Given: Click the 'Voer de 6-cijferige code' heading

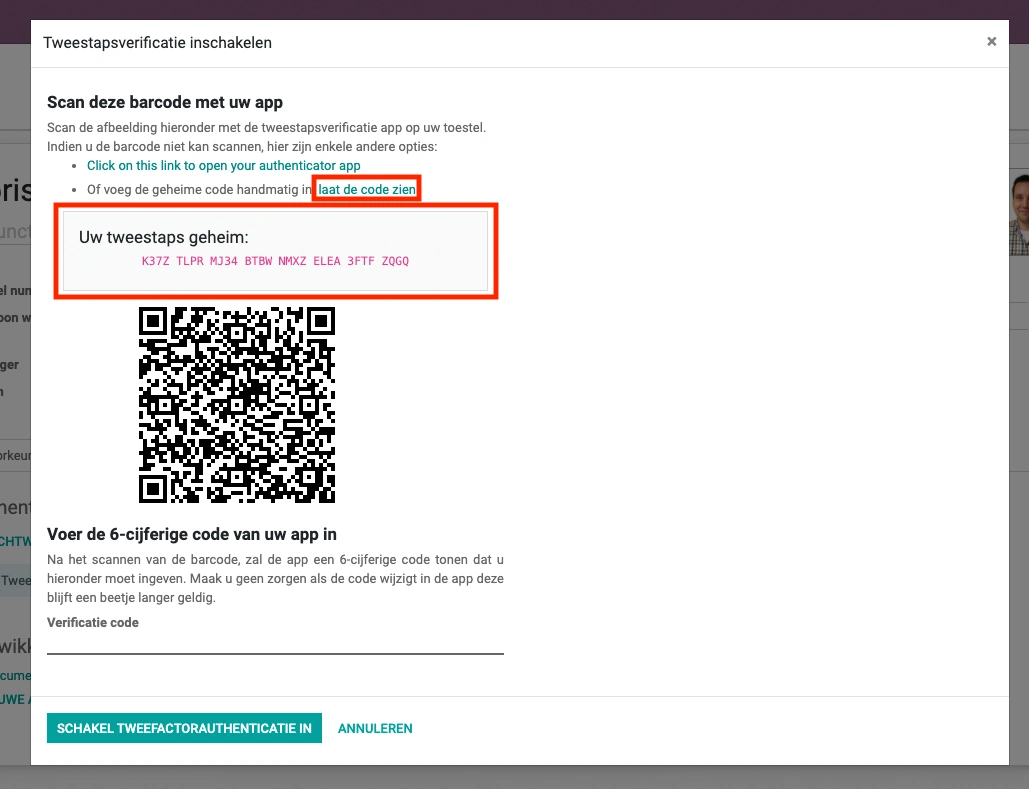Looking at the screenshot, I should (x=192, y=534).
